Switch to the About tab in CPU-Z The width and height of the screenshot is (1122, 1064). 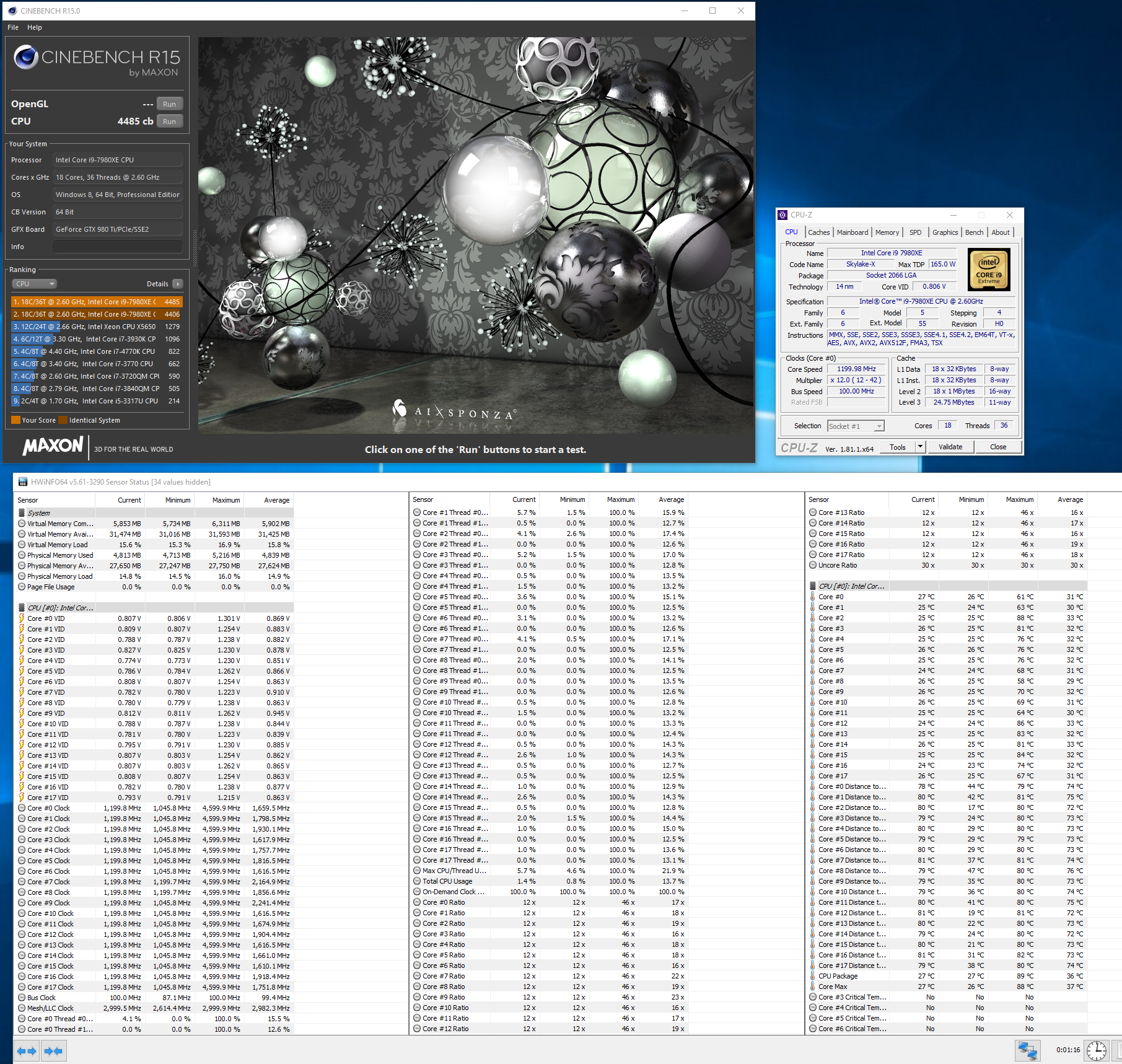click(x=1001, y=232)
